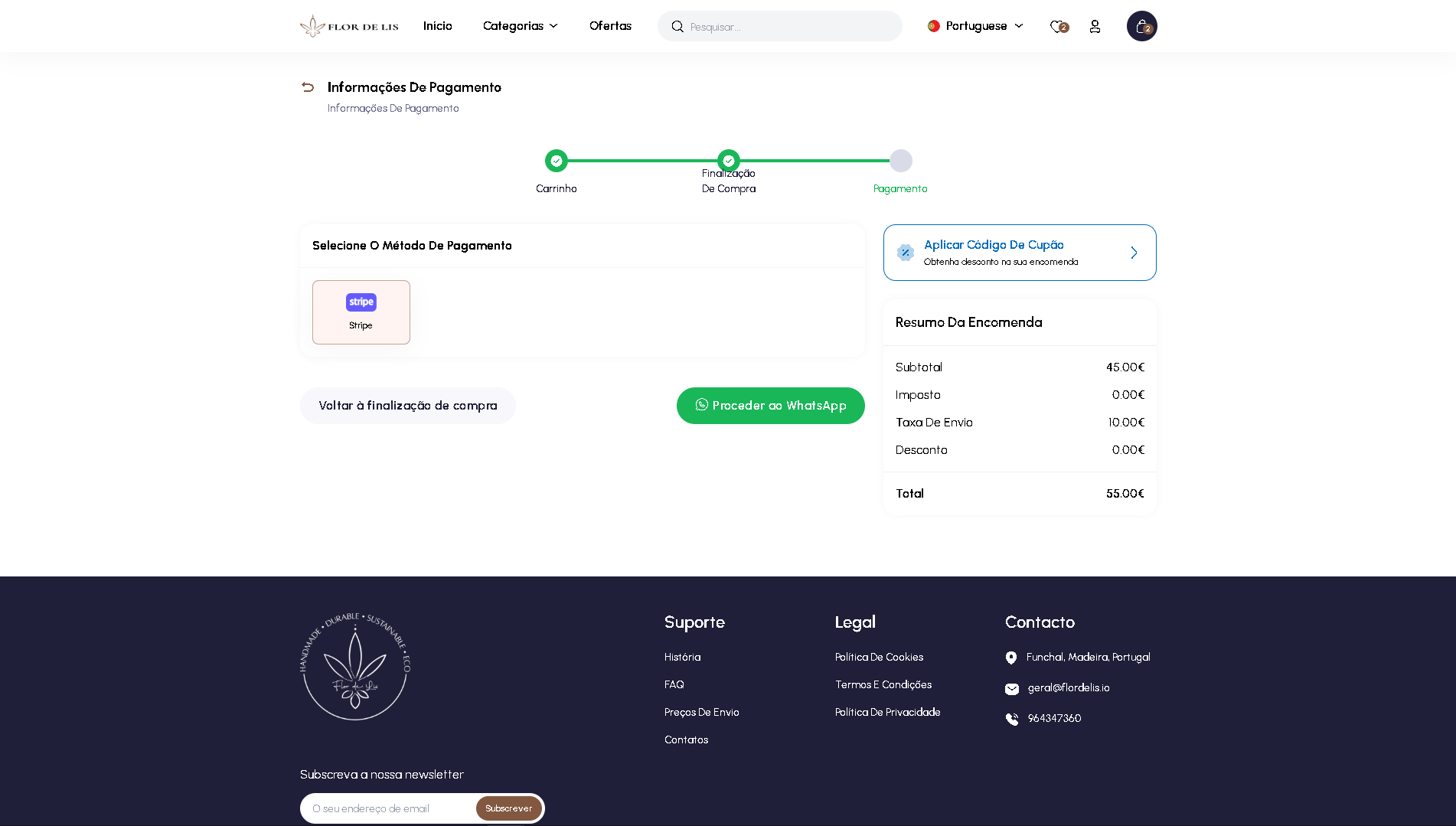Click the back arrow near Informações De Pagamento
The height and width of the screenshot is (826, 1456).
pos(308,87)
